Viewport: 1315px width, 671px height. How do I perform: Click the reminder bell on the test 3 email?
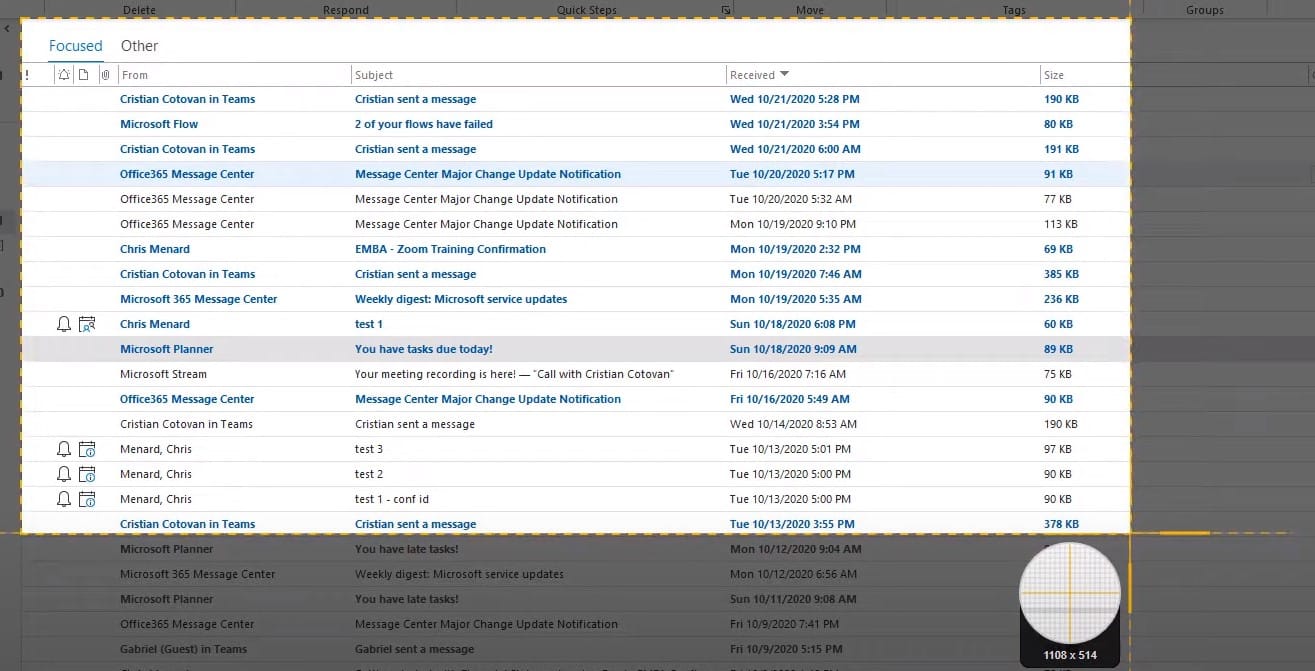pos(64,449)
